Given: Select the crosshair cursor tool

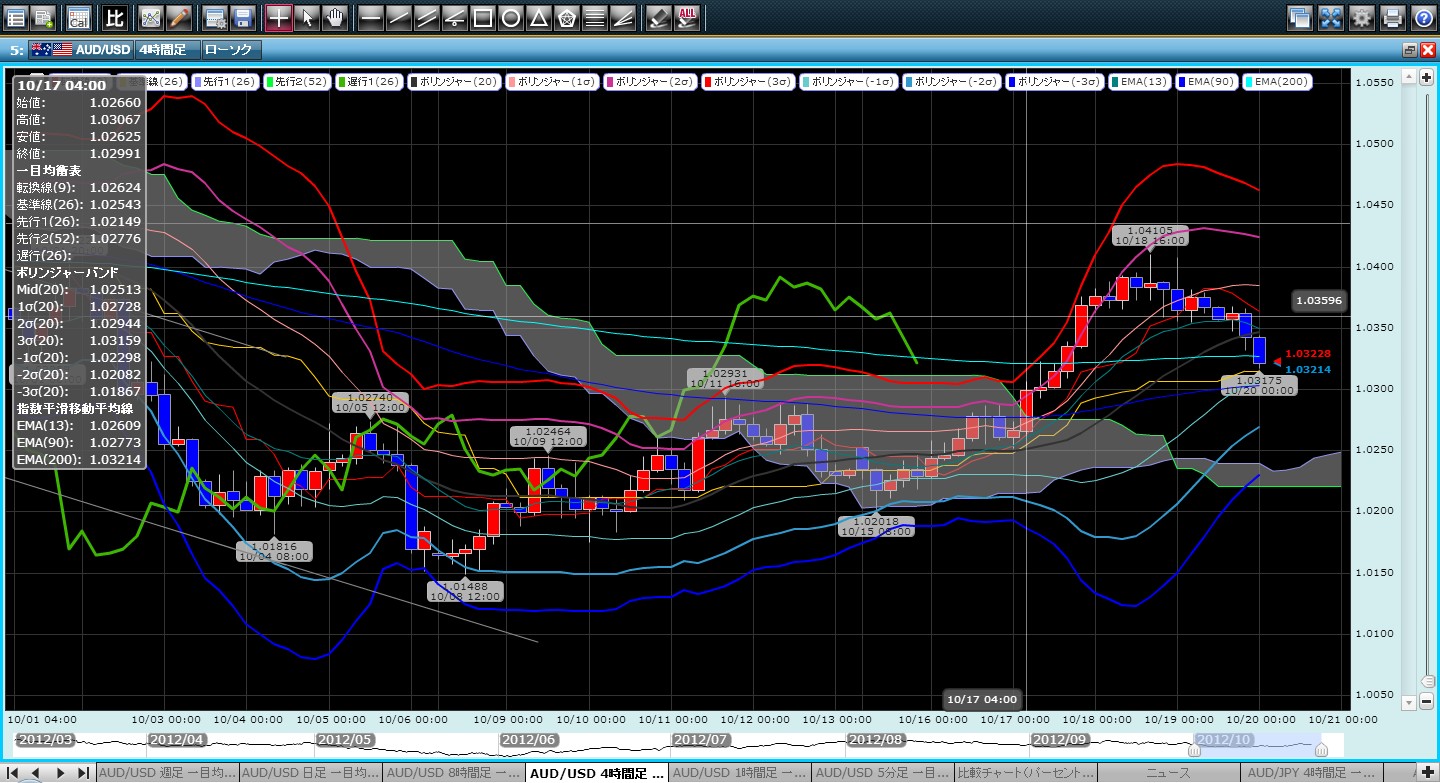Looking at the screenshot, I should 279,17.
